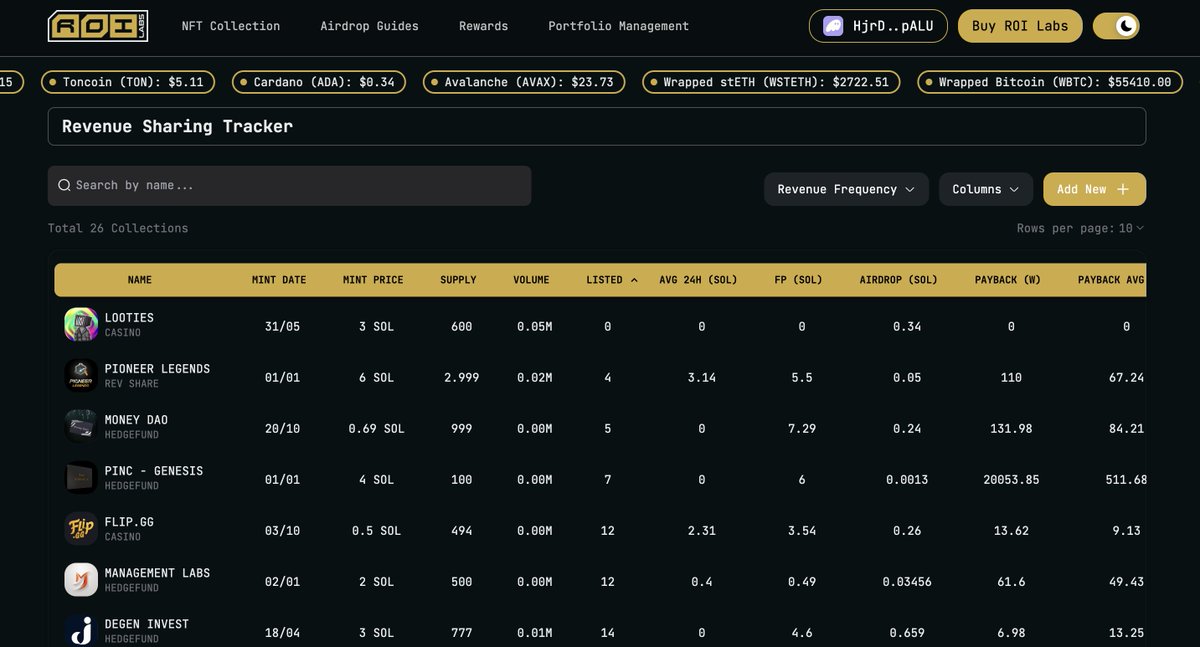Click the Flip.gg collection thumbnail
The image size is (1200, 647).
click(81, 528)
